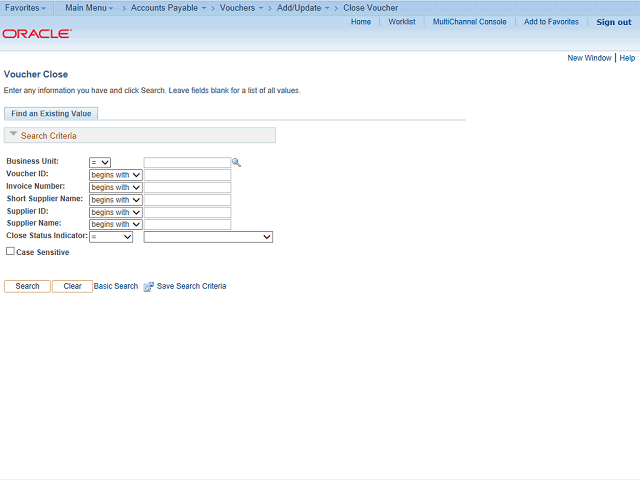Click the Business Unit input field
Viewport: 640px width, 480px height.
tap(187, 162)
